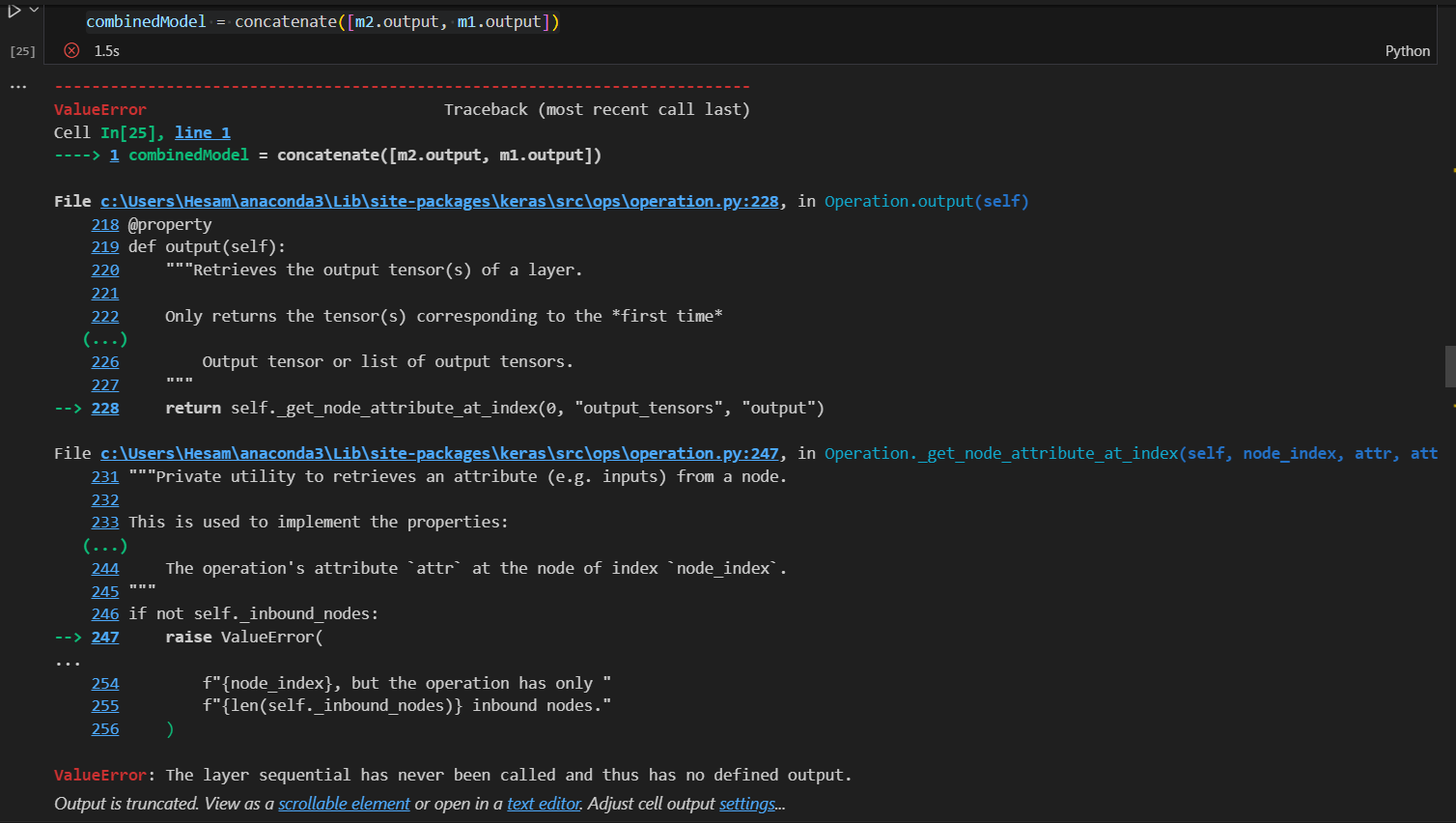Jump to line 227 link
Image resolution: width=1456 pixels, height=823 pixels.
click(105, 384)
